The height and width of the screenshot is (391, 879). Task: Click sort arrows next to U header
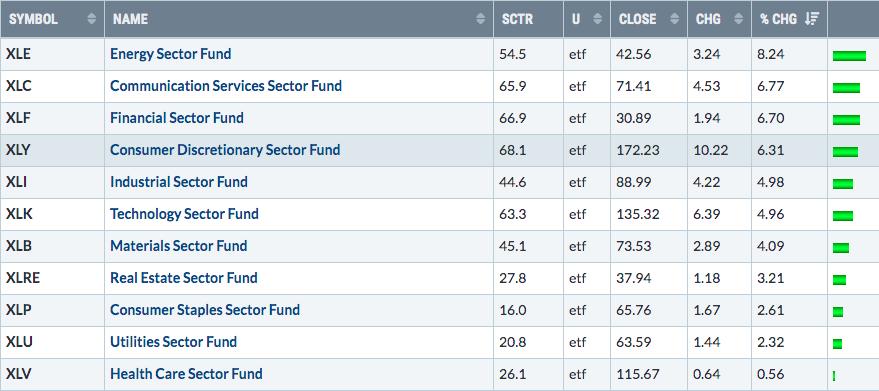point(598,19)
